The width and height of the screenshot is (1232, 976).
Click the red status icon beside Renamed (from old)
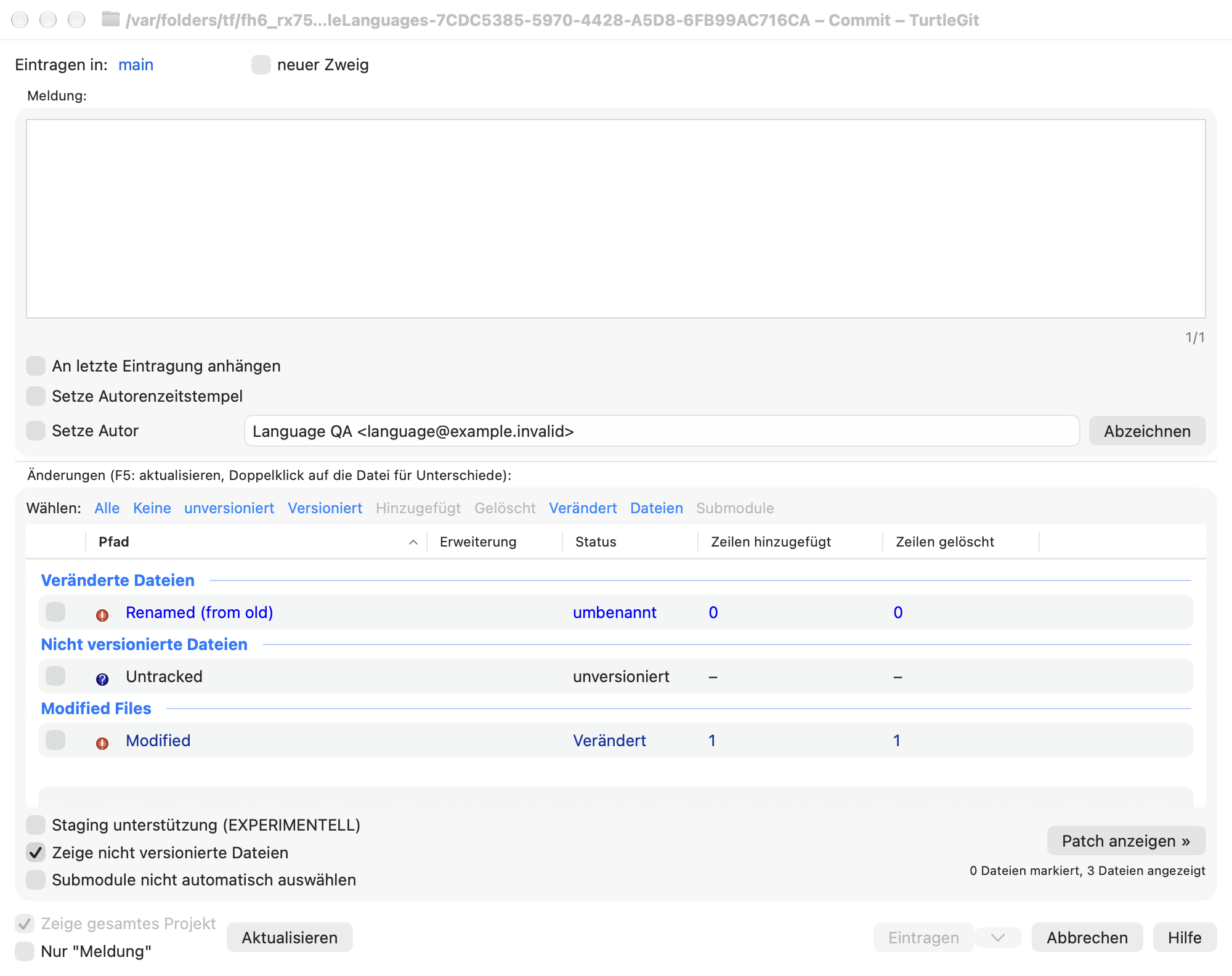(x=102, y=615)
